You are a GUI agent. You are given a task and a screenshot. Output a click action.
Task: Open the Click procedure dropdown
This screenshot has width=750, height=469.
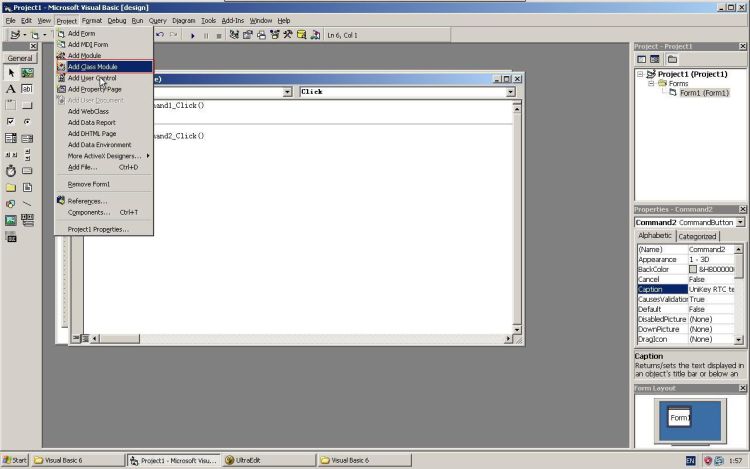tap(511, 92)
